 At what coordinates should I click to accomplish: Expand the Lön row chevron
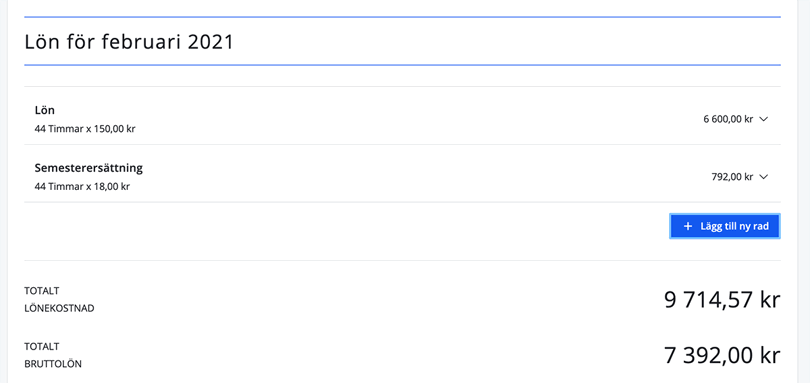click(764, 119)
